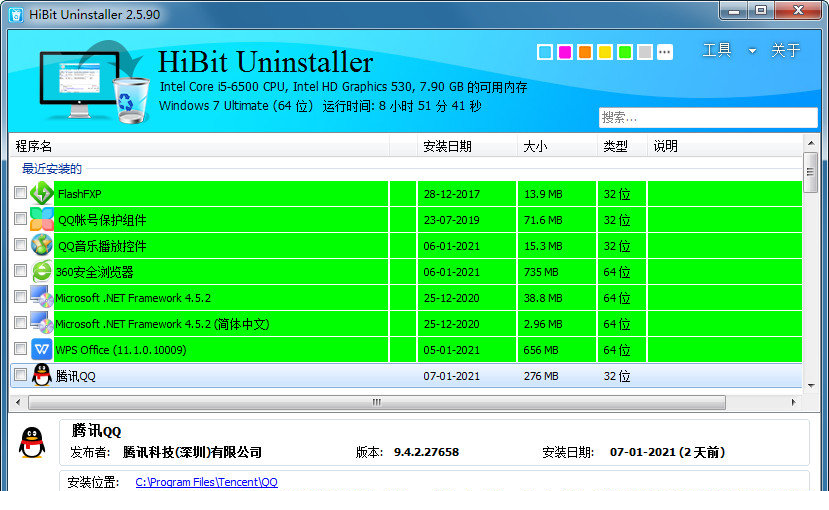Open the 工具 menu
The image size is (829, 510).
tap(717, 50)
